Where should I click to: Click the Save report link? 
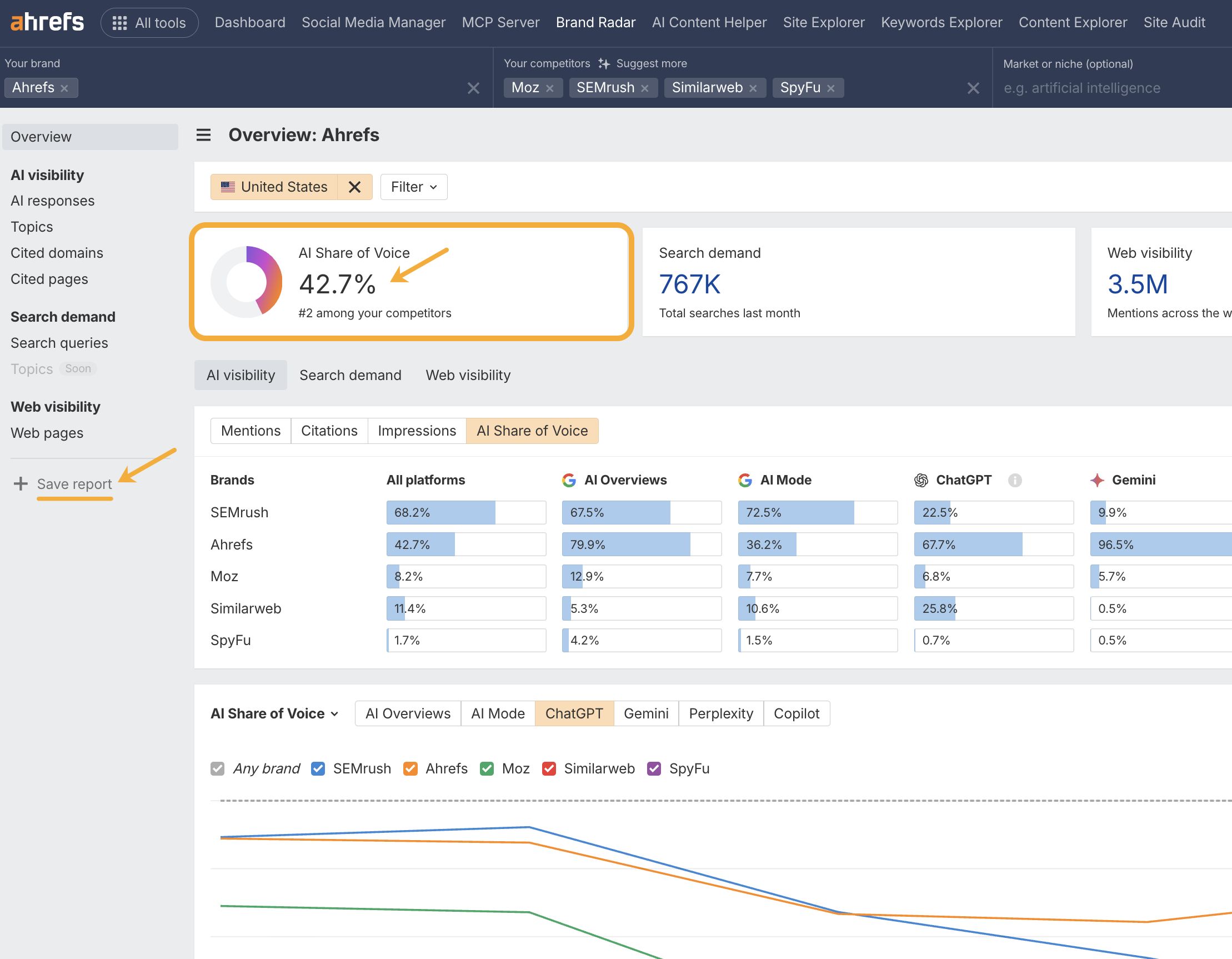coord(74,483)
